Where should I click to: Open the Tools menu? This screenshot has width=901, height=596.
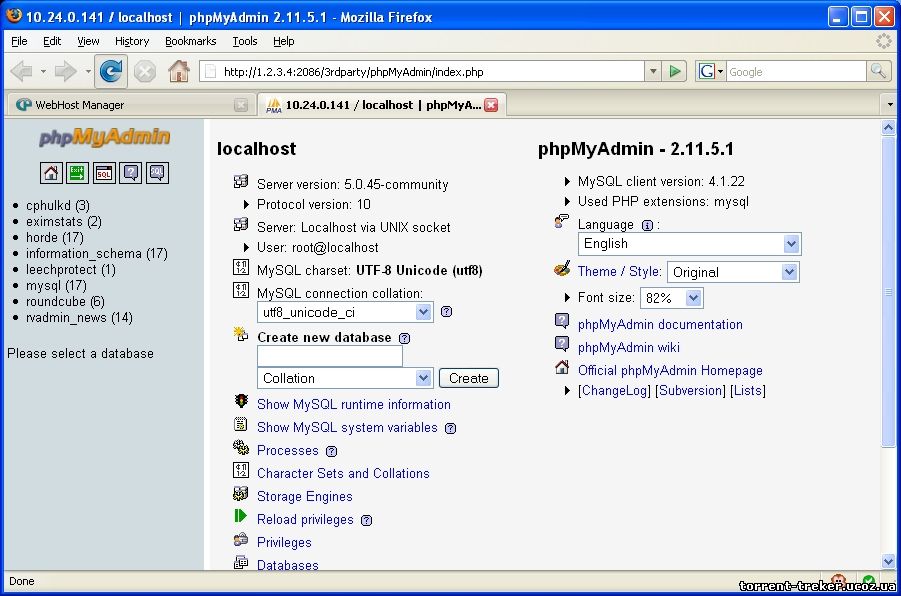245,41
